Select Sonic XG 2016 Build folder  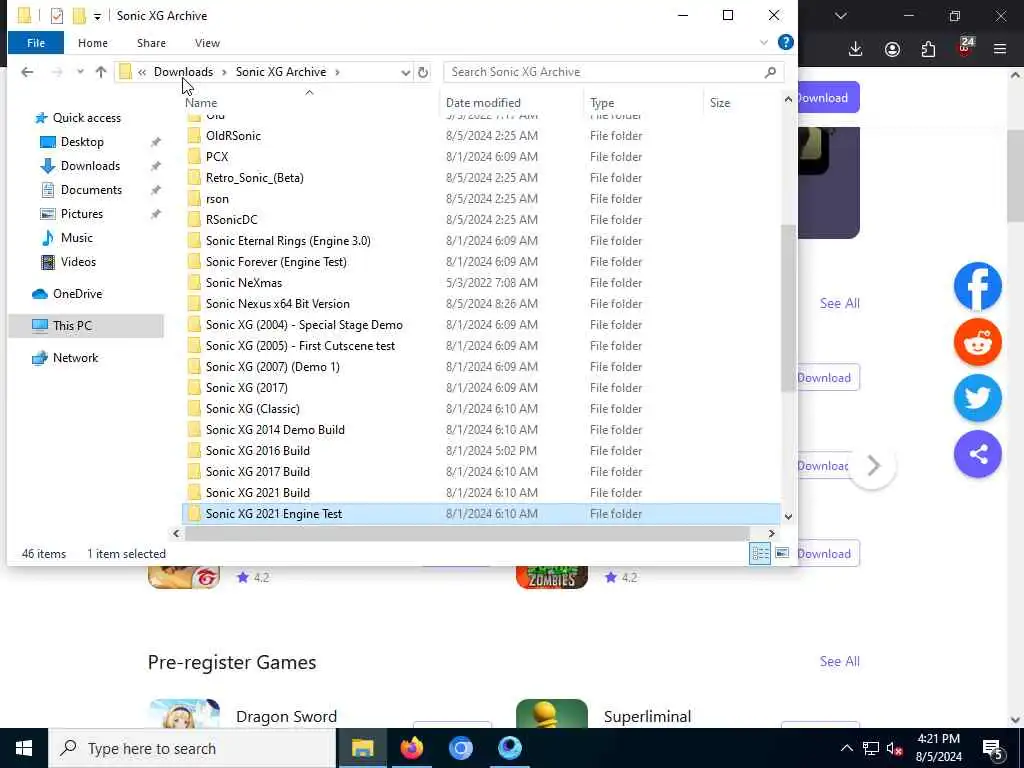click(x=257, y=451)
